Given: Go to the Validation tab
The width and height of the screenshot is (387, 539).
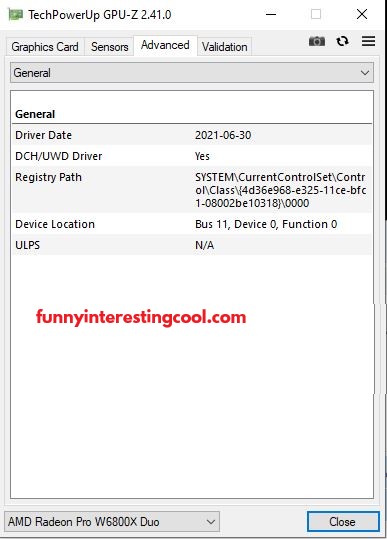Looking at the screenshot, I should coord(225,47).
